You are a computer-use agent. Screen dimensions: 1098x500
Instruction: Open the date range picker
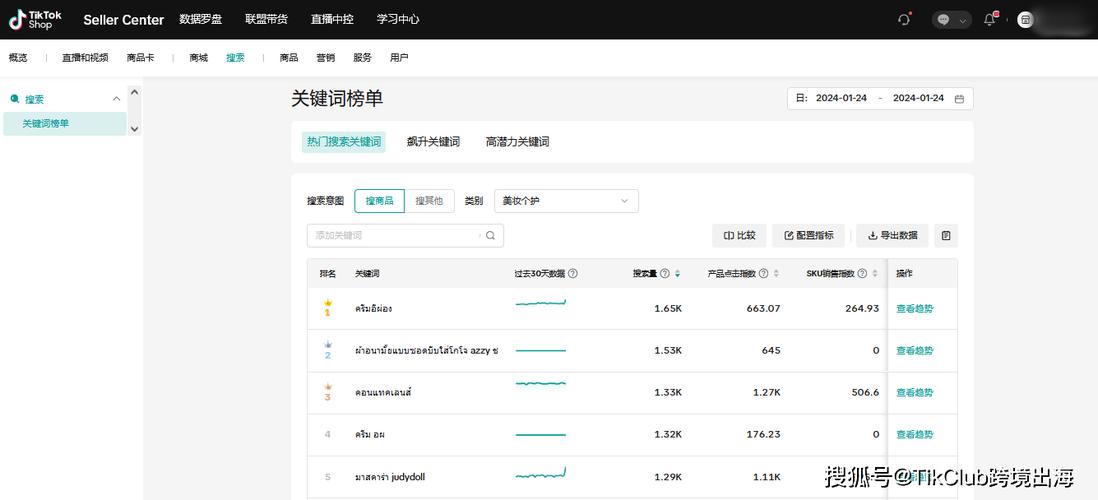click(880, 99)
